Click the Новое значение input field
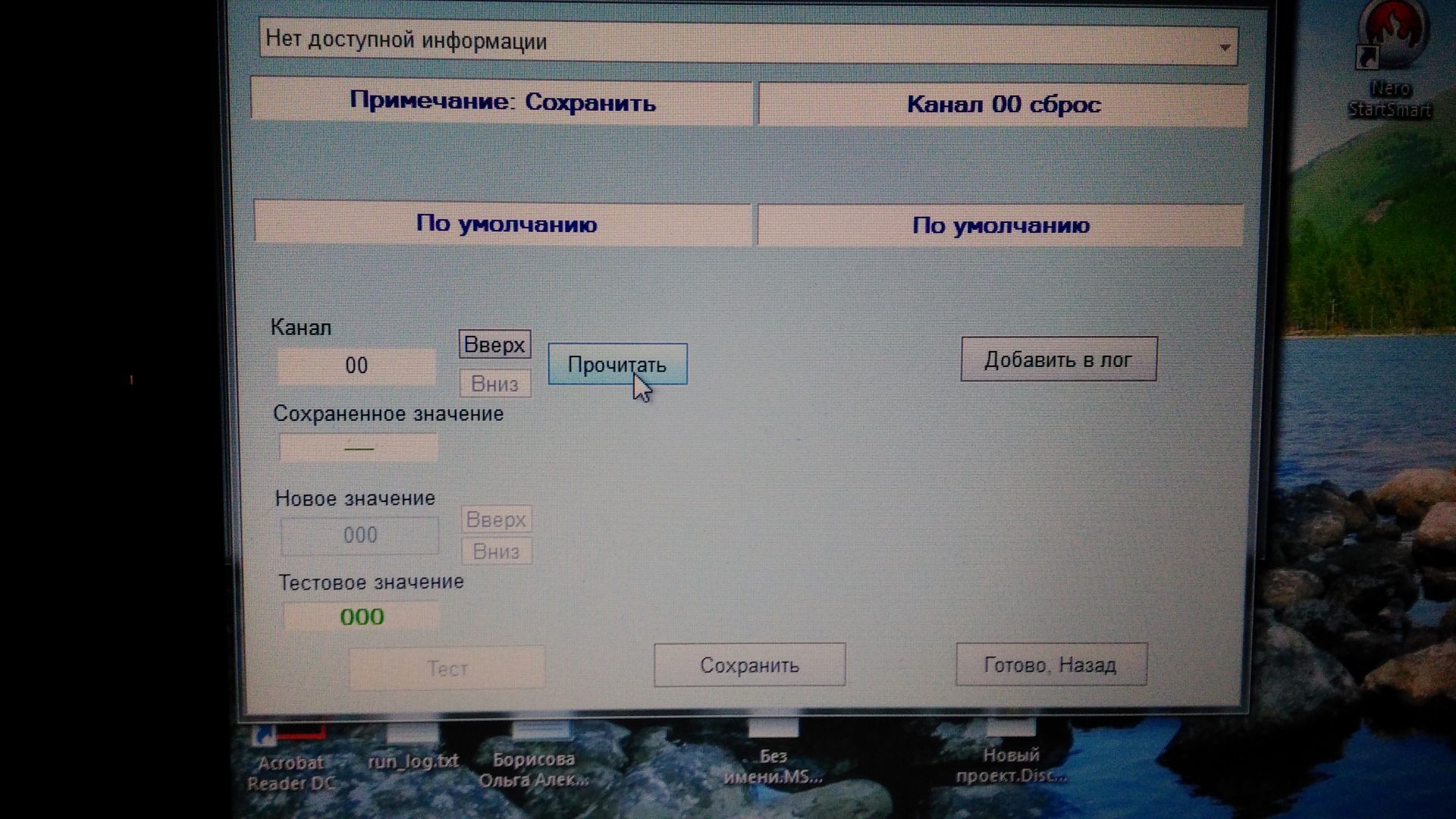 coord(359,535)
